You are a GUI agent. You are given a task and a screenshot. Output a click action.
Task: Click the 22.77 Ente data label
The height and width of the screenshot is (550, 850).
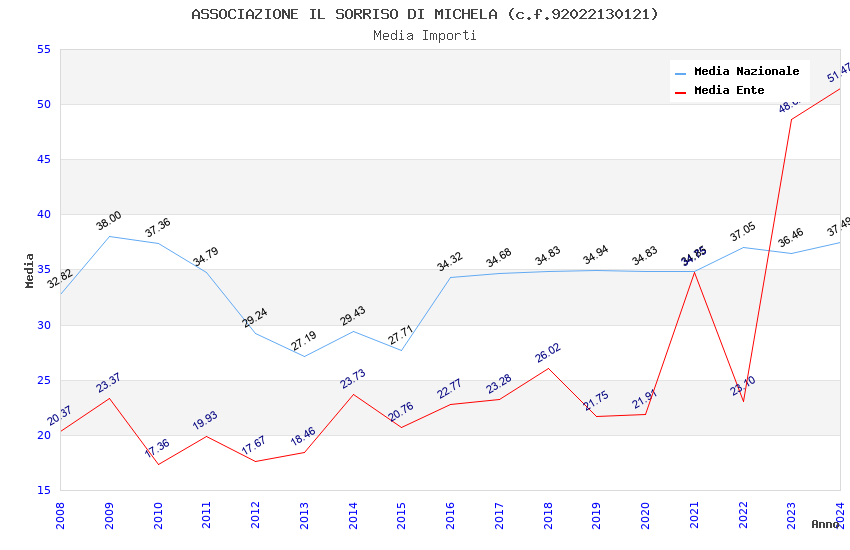point(450,389)
